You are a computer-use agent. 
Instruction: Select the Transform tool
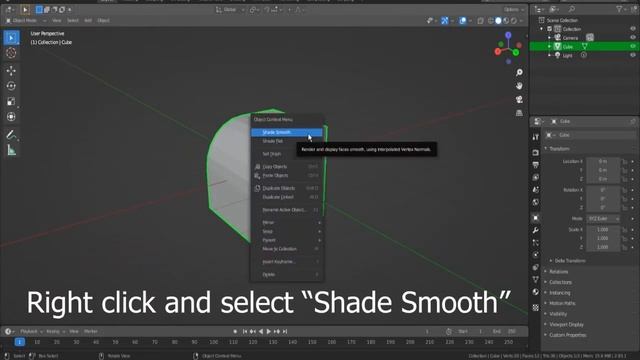coord(11,117)
